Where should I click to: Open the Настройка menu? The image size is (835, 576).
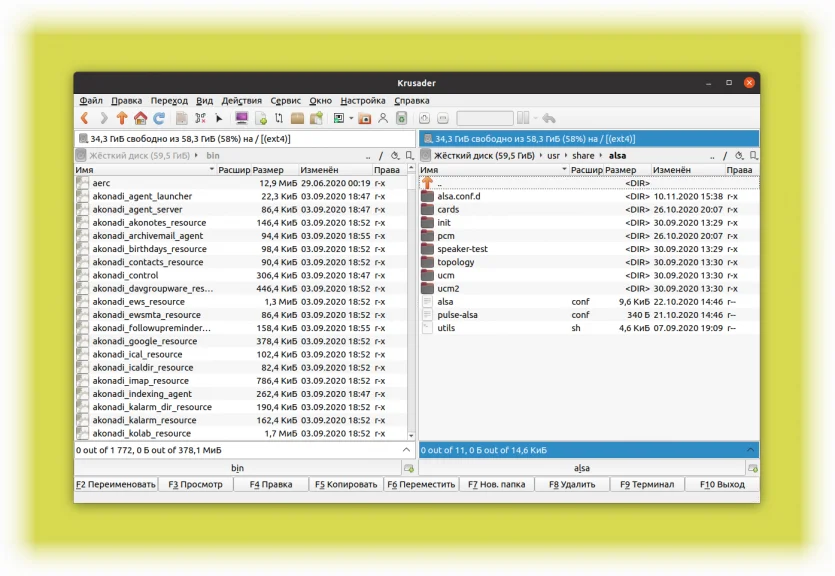(x=362, y=101)
